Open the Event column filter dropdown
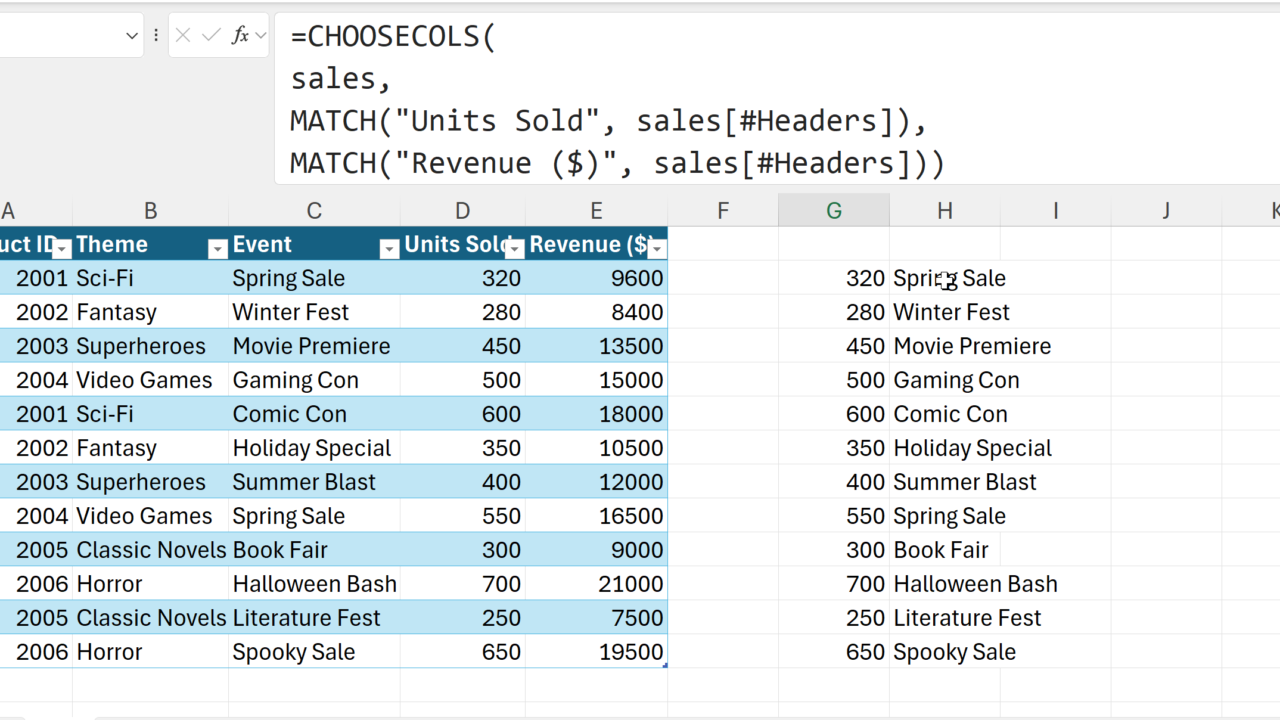 pyautogui.click(x=389, y=249)
